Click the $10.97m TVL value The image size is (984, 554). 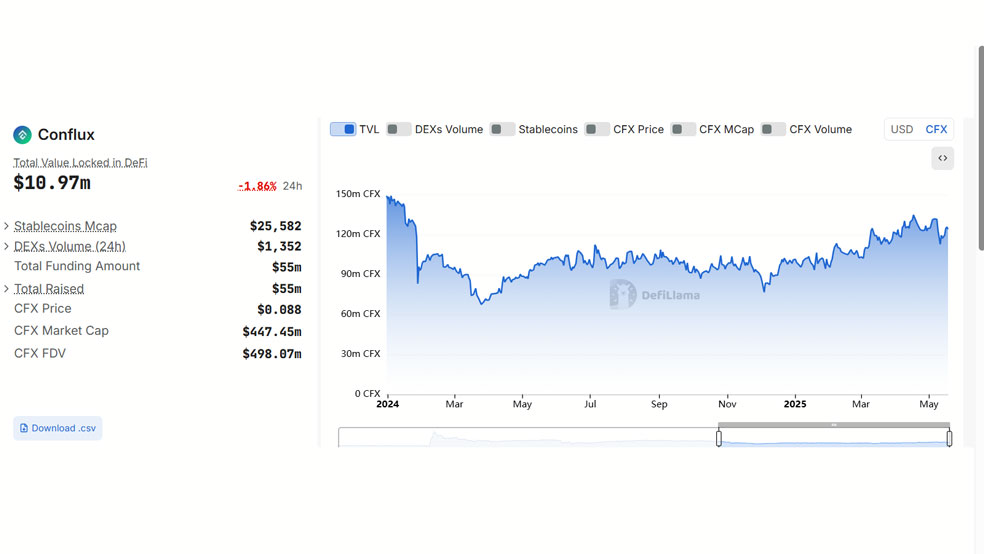tap(52, 183)
